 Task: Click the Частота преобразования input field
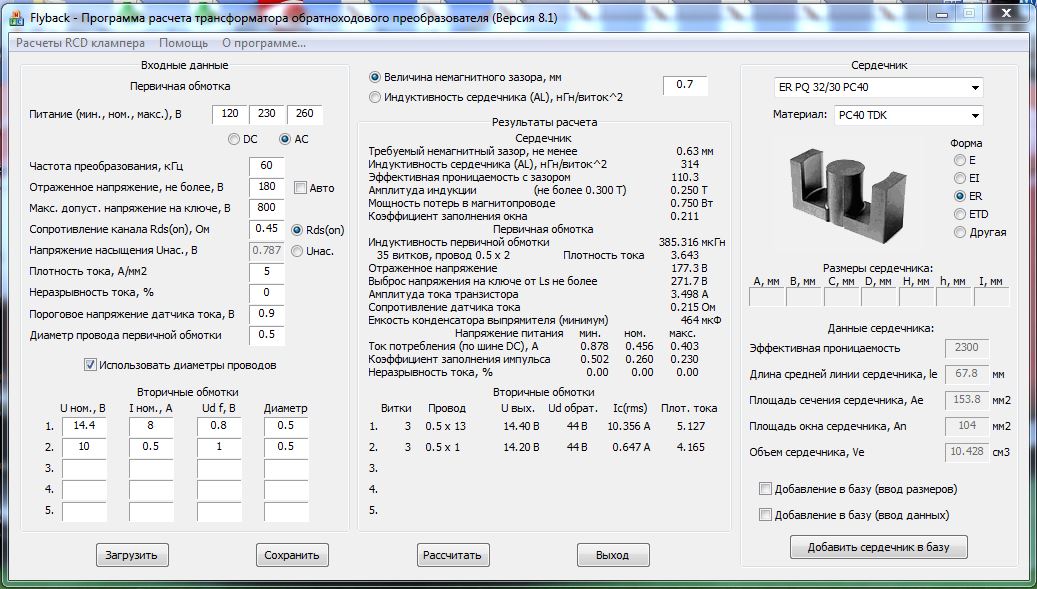266,166
